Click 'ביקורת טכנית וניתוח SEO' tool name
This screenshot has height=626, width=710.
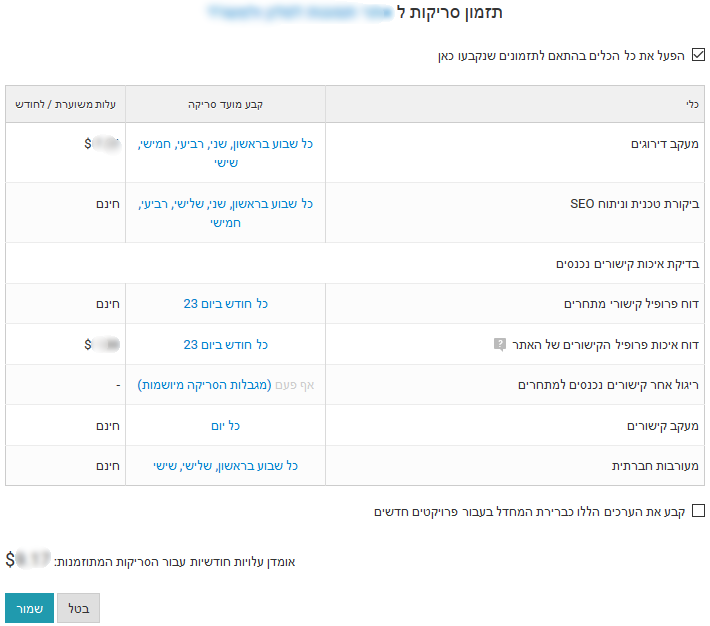(634, 204)
